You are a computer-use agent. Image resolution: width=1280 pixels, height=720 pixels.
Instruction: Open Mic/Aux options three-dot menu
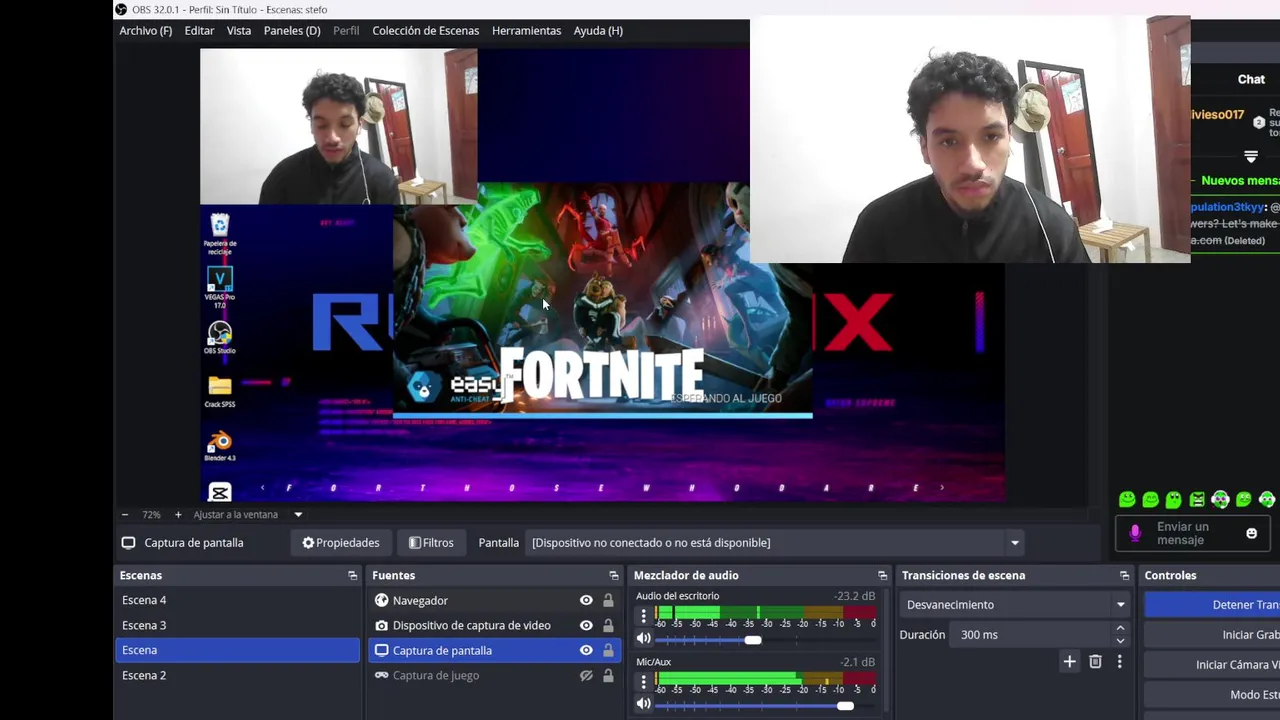click(x=644, y=683)
